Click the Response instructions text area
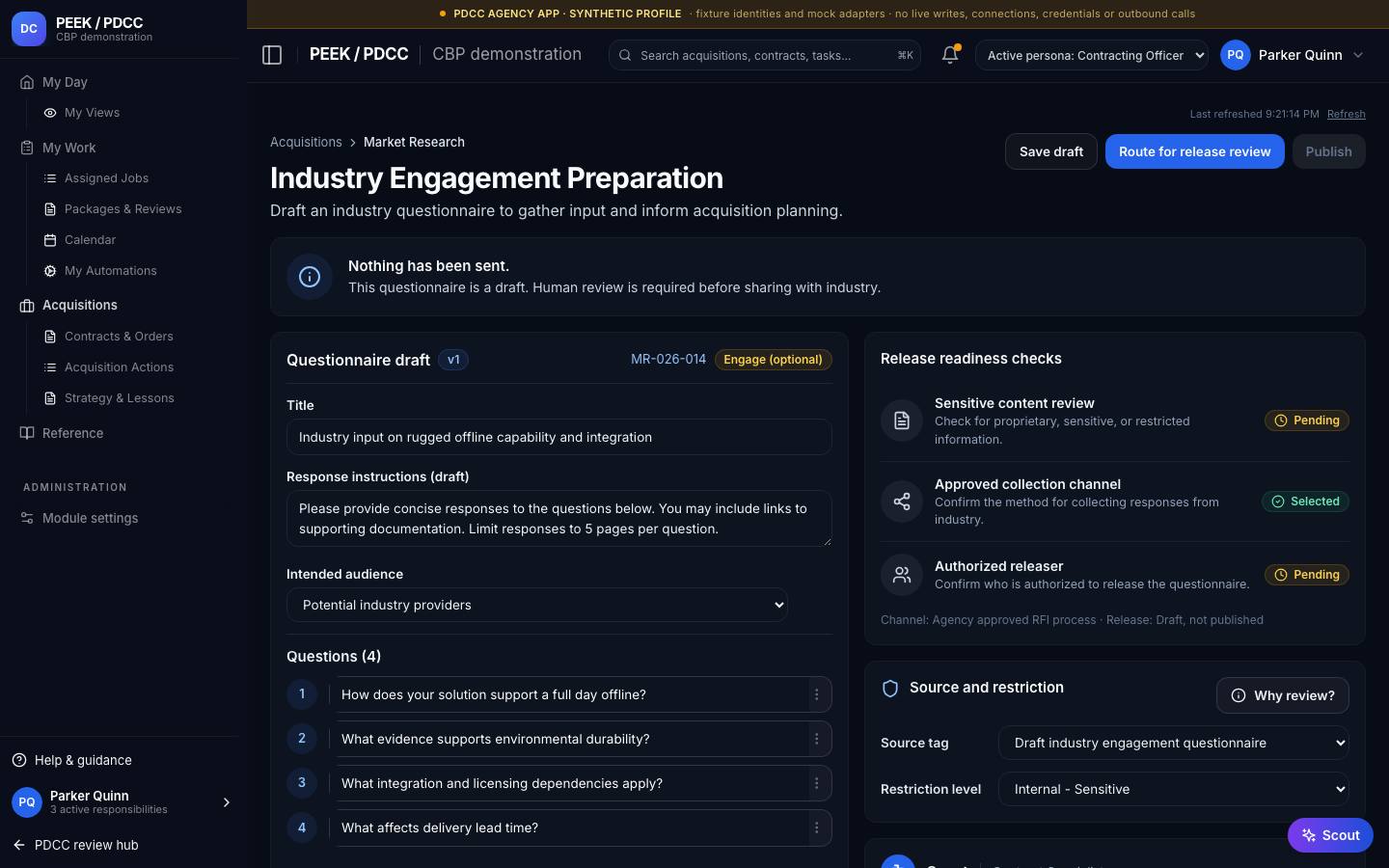This screenshot has width=1389, height=868. [x=559, y=519]
